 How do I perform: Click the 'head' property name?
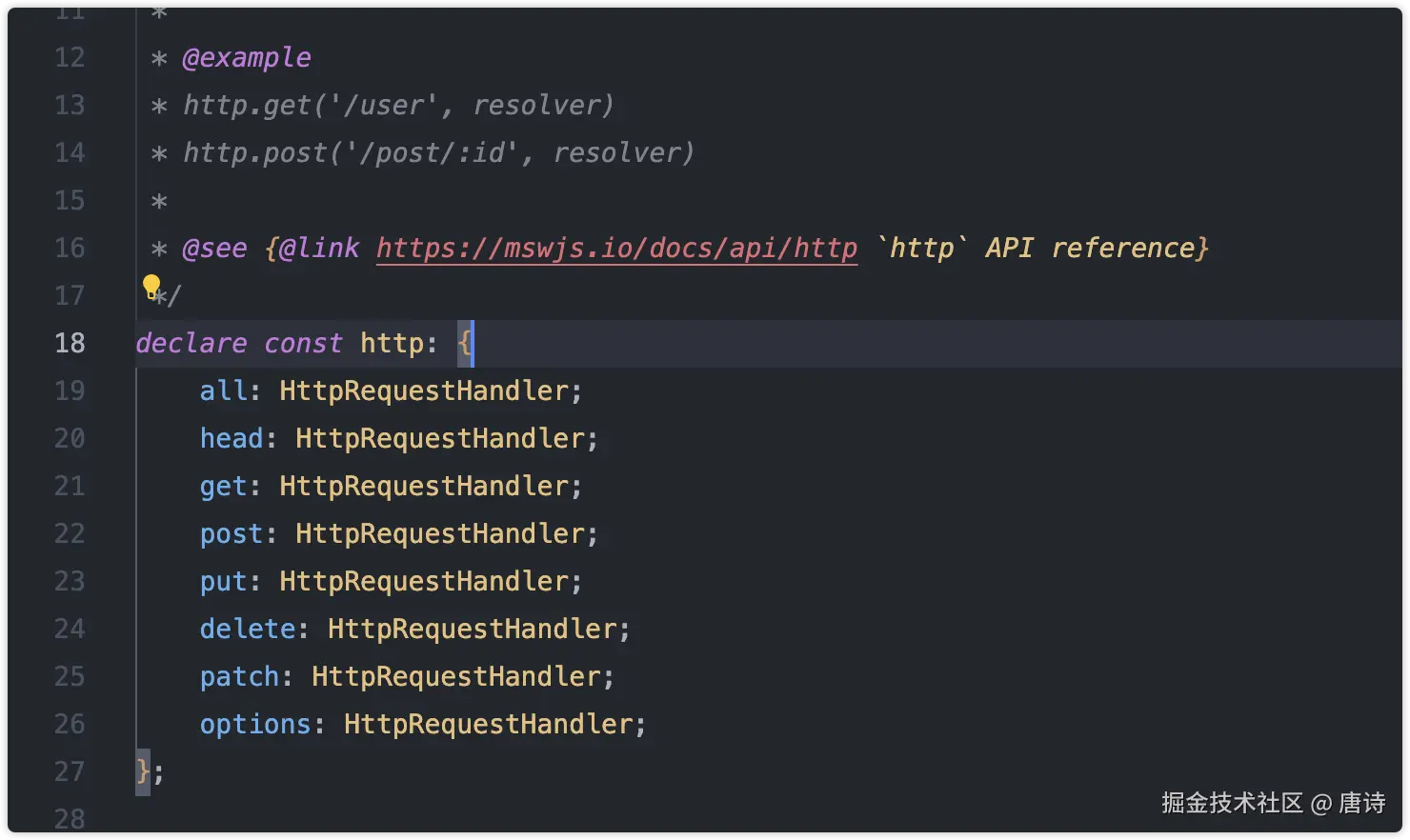pos(231,438)
